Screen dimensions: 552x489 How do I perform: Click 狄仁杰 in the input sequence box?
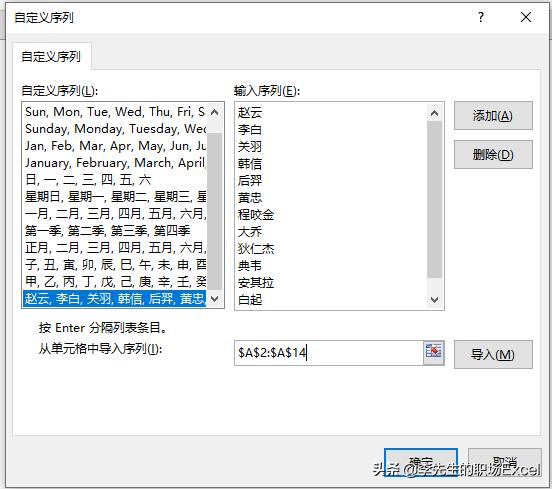[x=256, y=249]
